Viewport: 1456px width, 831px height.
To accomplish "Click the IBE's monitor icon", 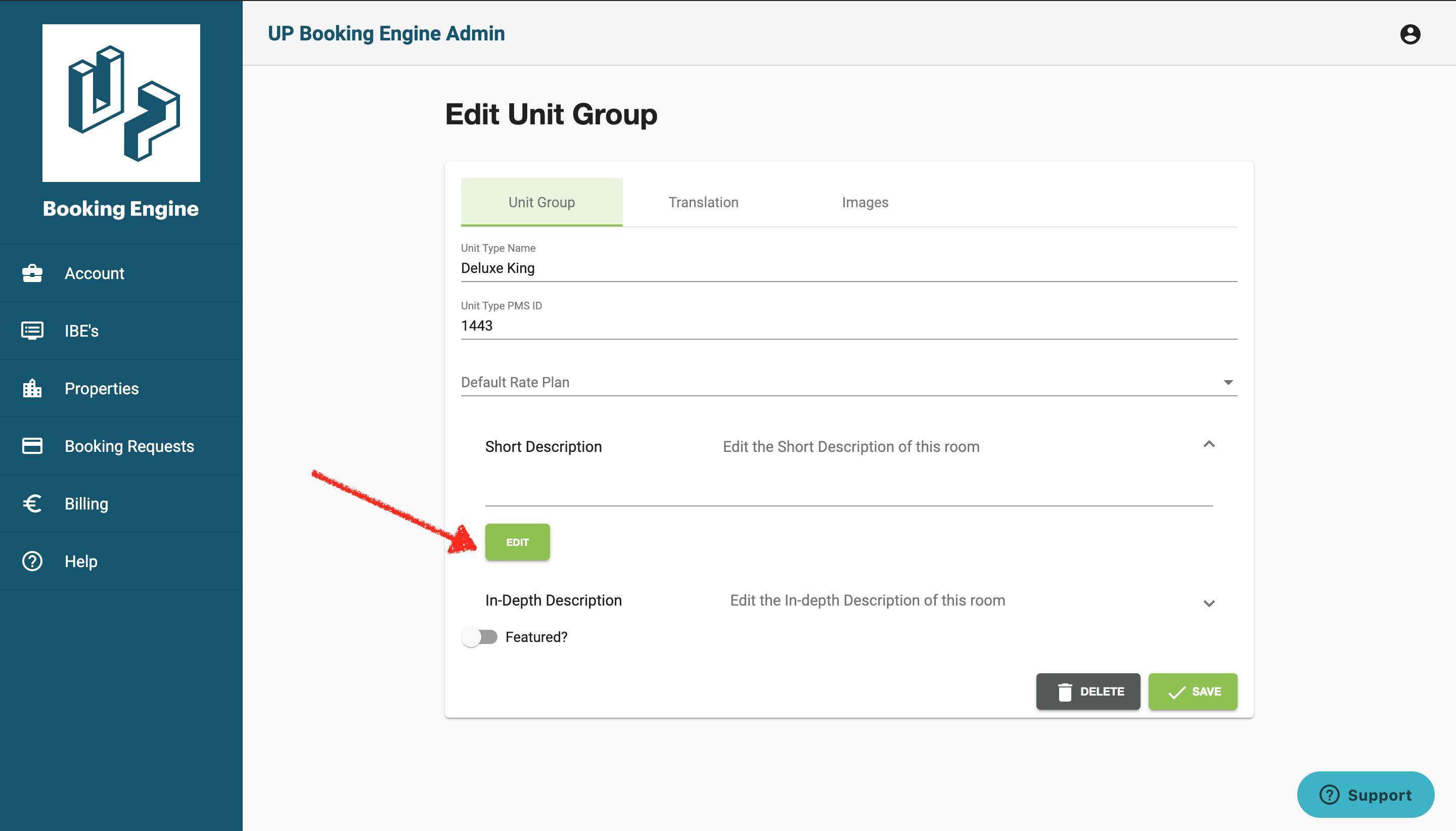I will [32, 331].
